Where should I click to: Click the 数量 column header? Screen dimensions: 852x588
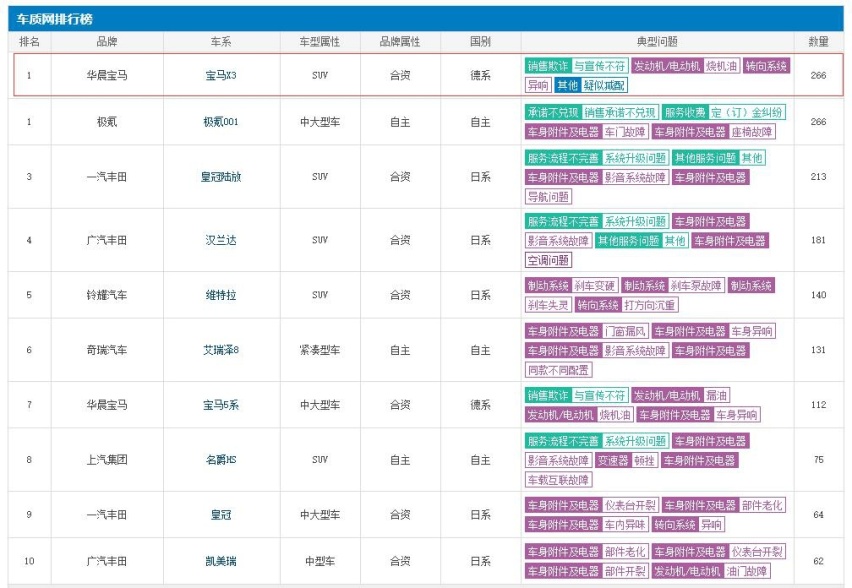click(x=818, y=42)
